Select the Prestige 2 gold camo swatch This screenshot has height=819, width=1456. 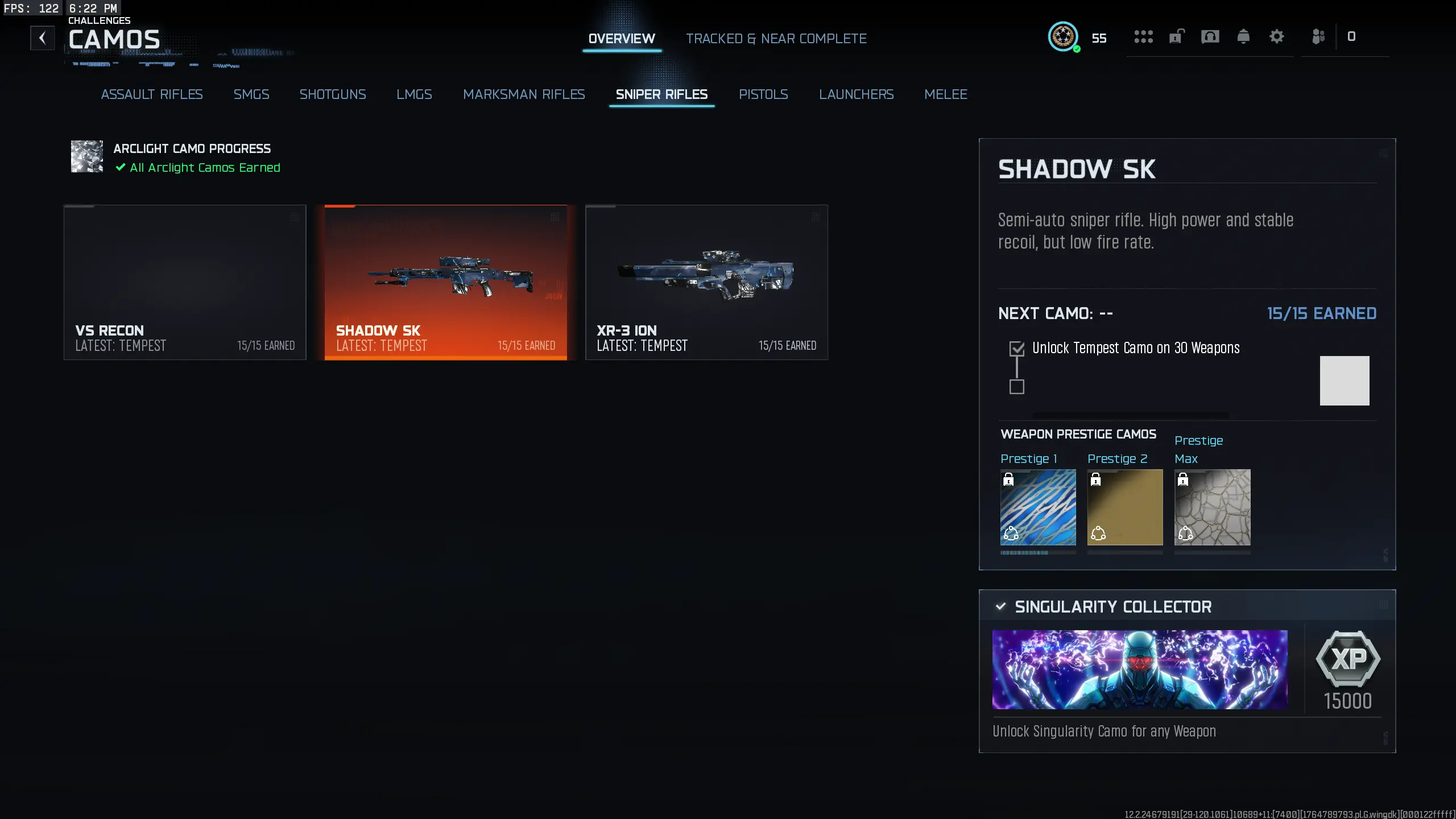pos(1125,507)
